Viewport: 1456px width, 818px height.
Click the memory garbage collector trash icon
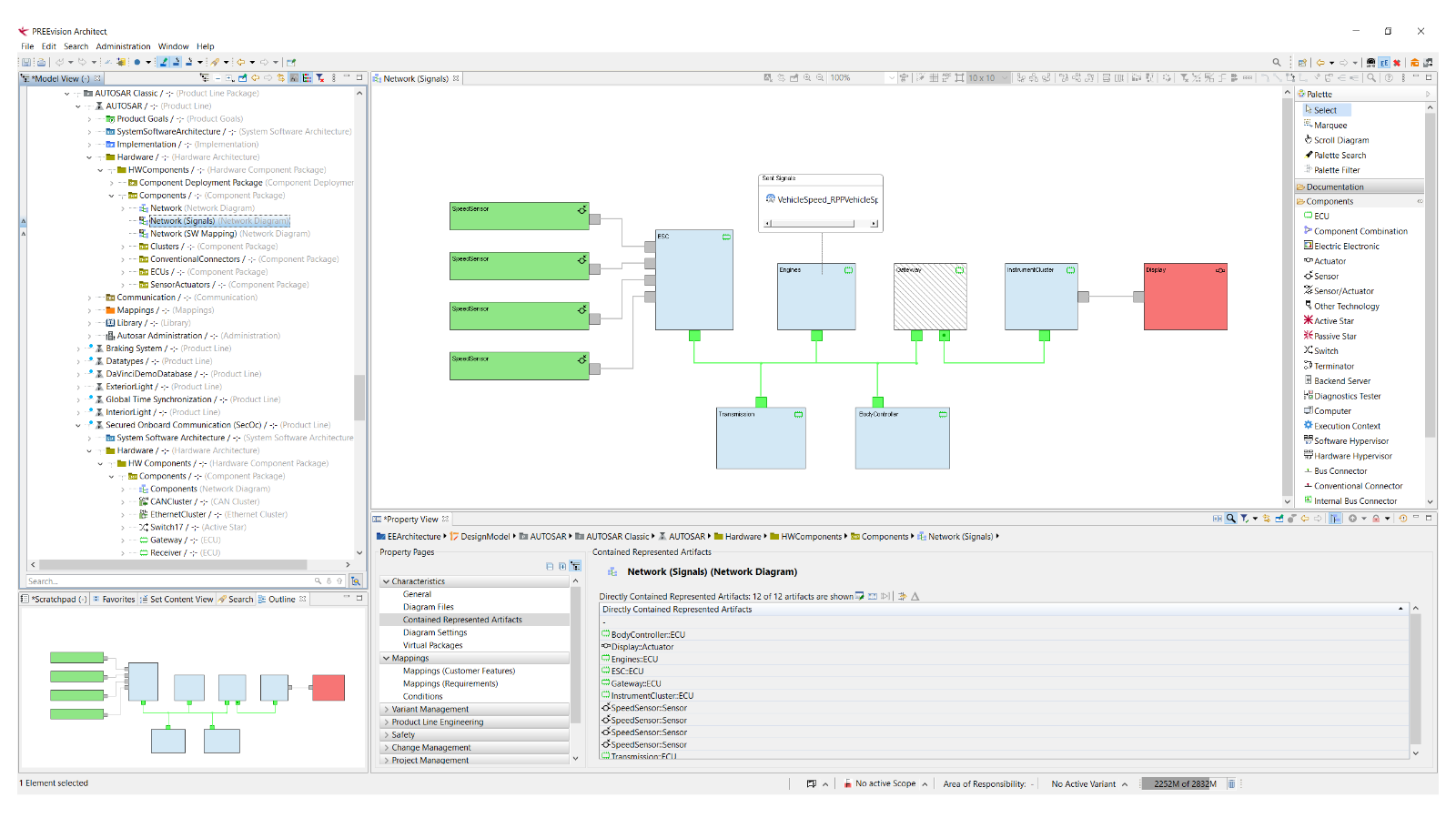pyautogui.click(x=1231, y=783)
